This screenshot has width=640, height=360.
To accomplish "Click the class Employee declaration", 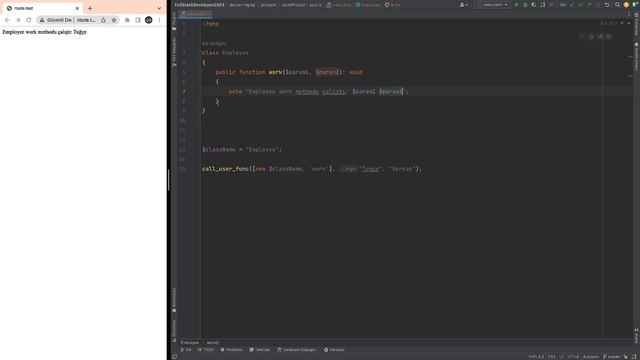I will [x=225, y=53].
